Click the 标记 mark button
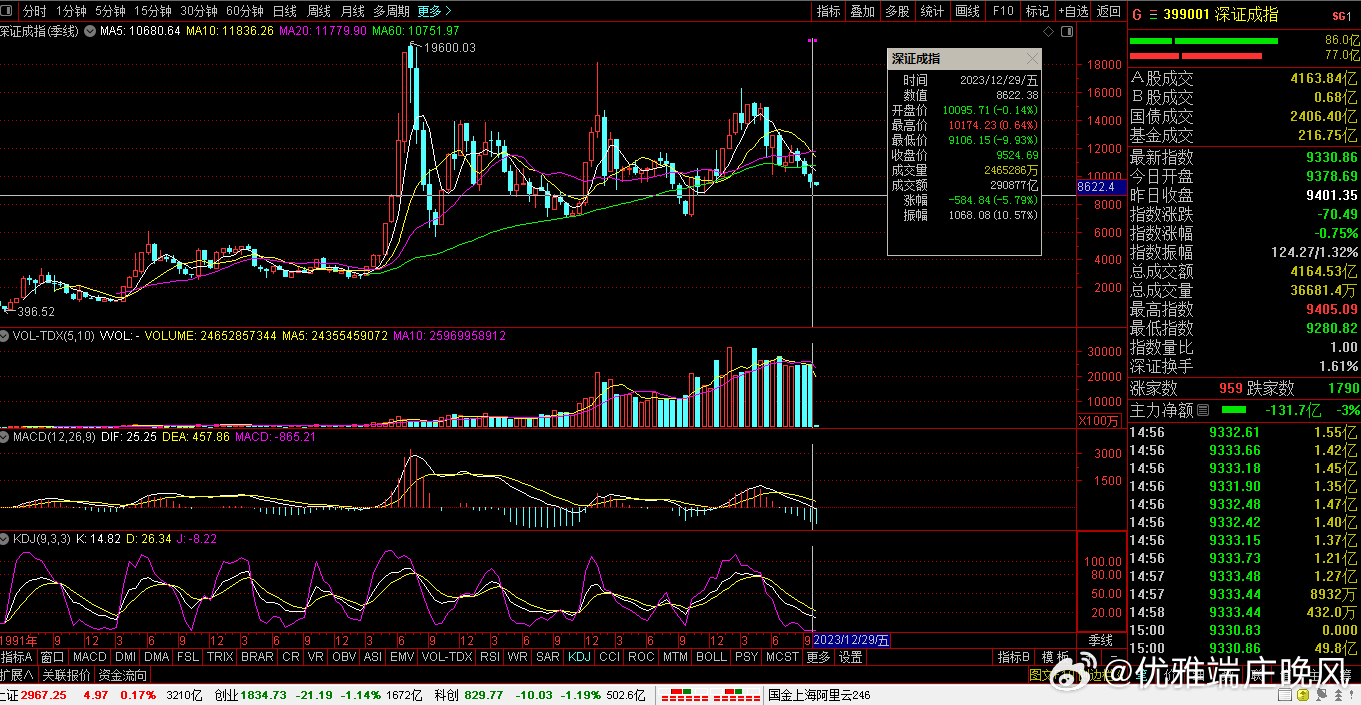 pos(1037,11)
